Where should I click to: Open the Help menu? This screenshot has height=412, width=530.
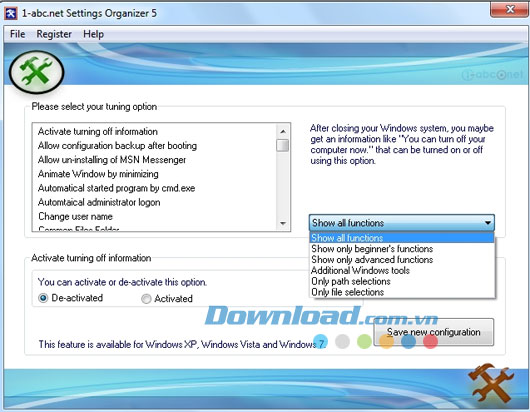[93, 34]
